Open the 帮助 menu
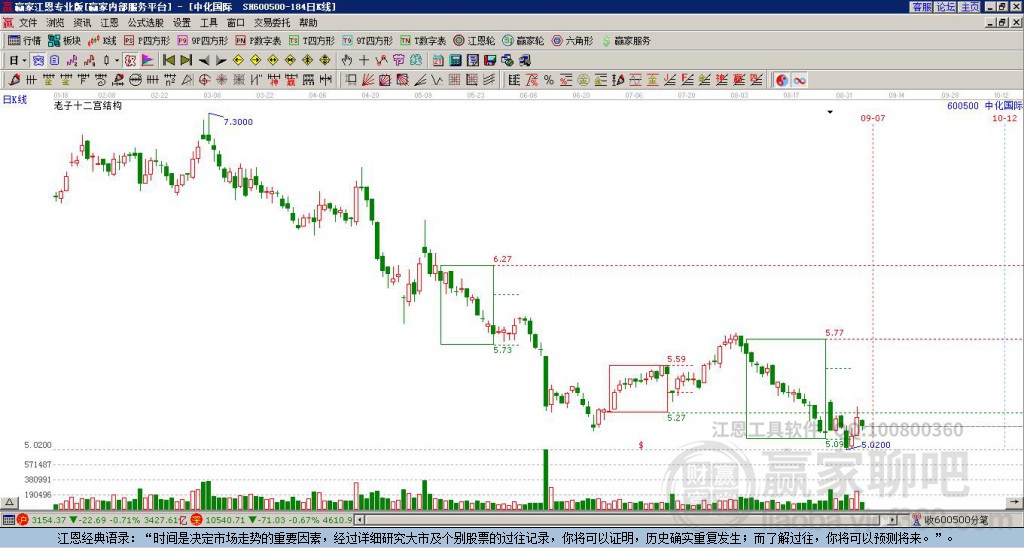This screenshot has height=548, width=1024. [x=308, y=23]
